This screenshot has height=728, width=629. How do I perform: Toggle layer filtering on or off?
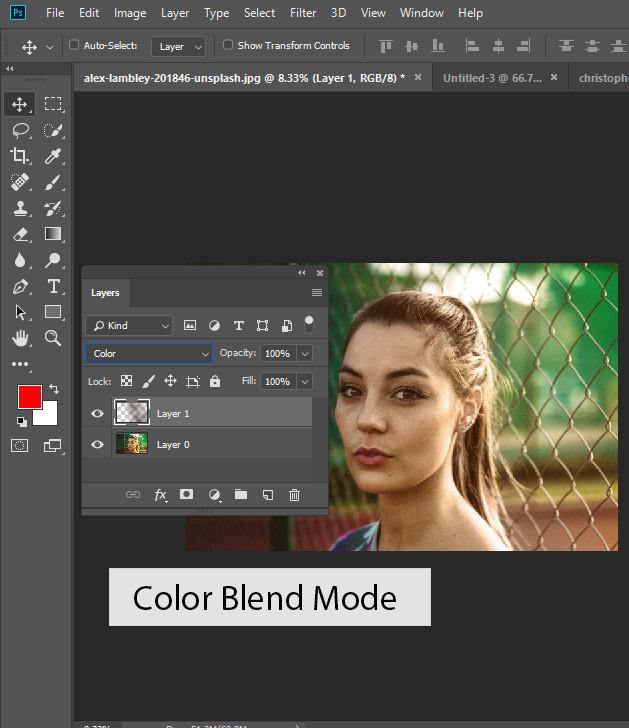[x=309, y=325]
